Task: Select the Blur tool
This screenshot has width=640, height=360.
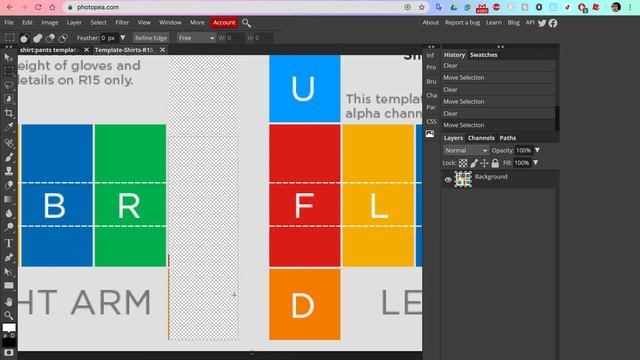Action: [x=9, y=213]
